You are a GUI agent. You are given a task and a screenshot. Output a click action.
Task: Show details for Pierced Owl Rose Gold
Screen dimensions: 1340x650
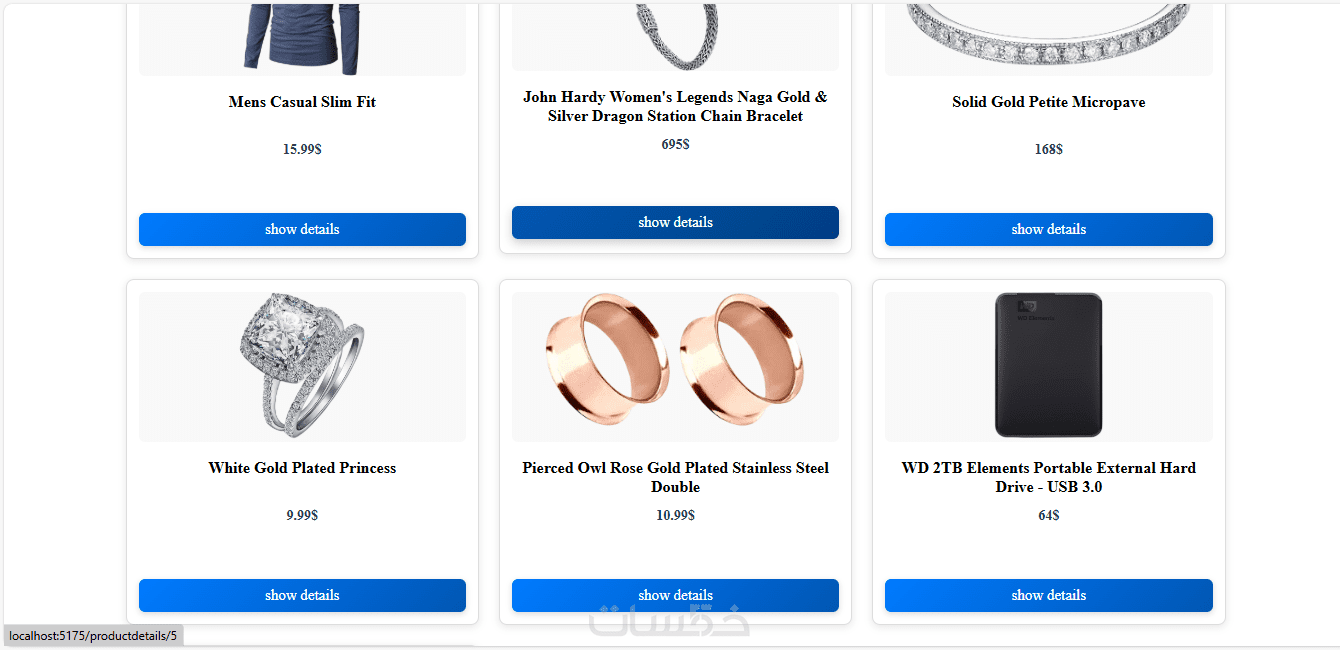tap(675, 595)
